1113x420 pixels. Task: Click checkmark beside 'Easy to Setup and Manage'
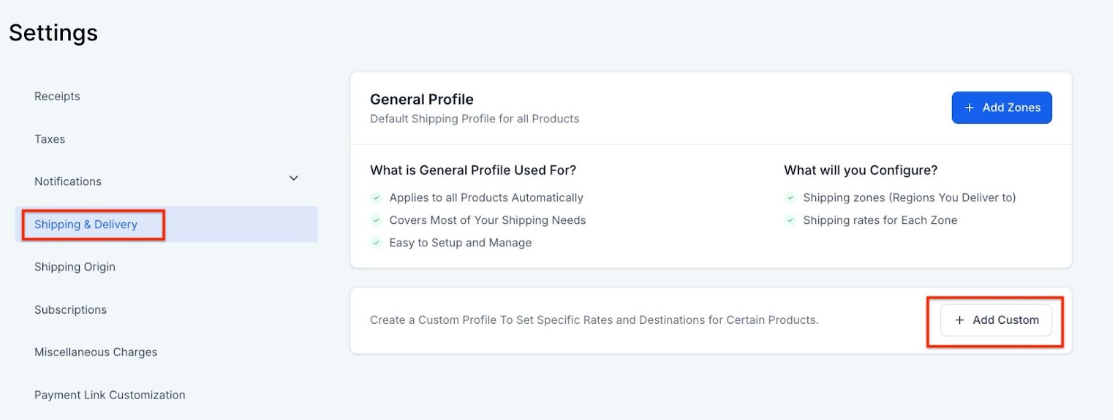tap(376, 243)
